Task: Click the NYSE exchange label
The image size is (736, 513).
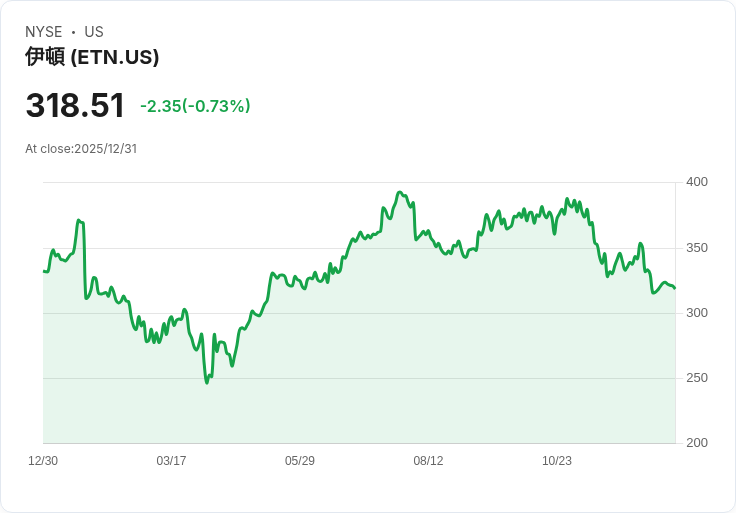Action: [x=44, y=32]
